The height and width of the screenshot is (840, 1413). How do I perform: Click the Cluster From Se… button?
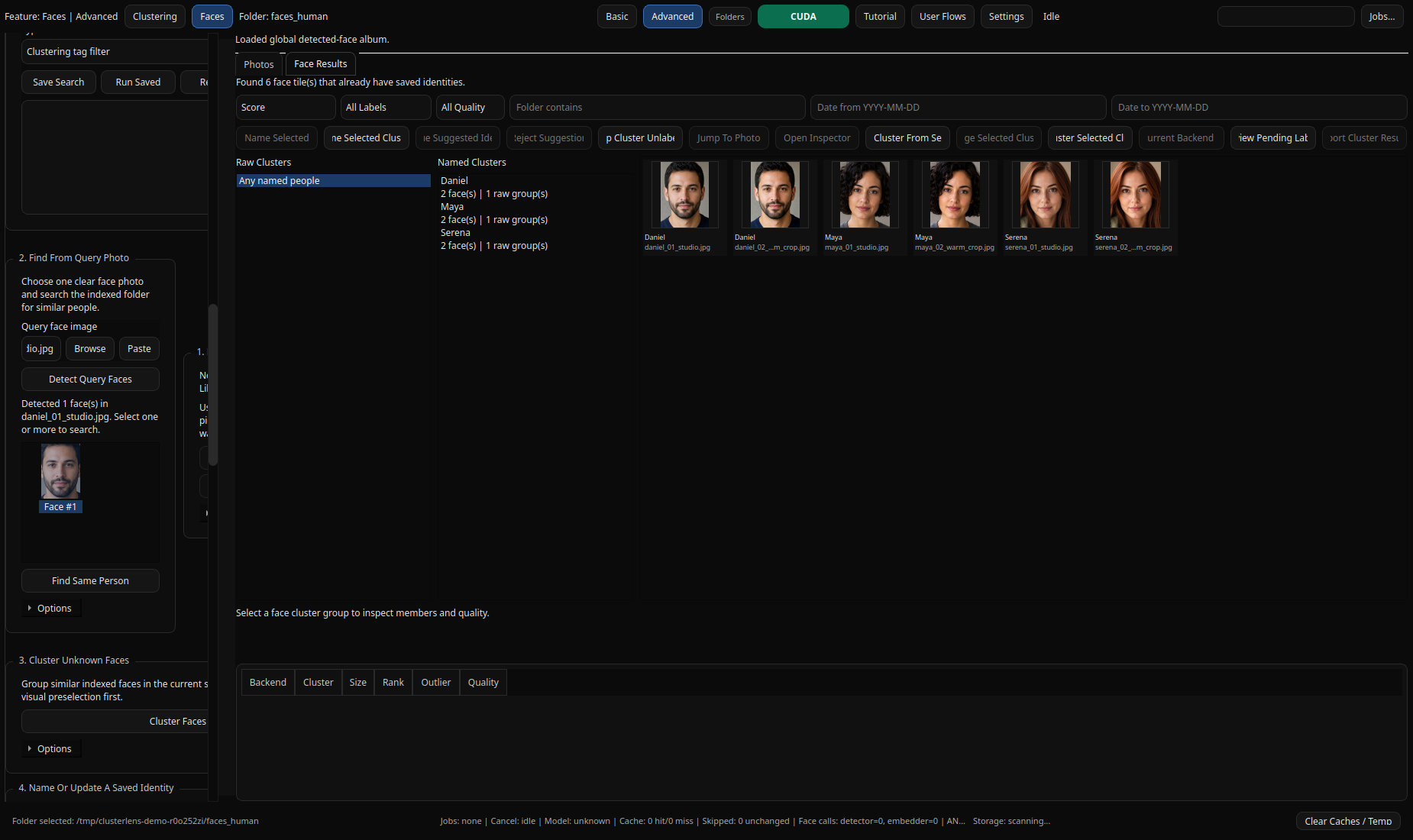coord(907,138)
